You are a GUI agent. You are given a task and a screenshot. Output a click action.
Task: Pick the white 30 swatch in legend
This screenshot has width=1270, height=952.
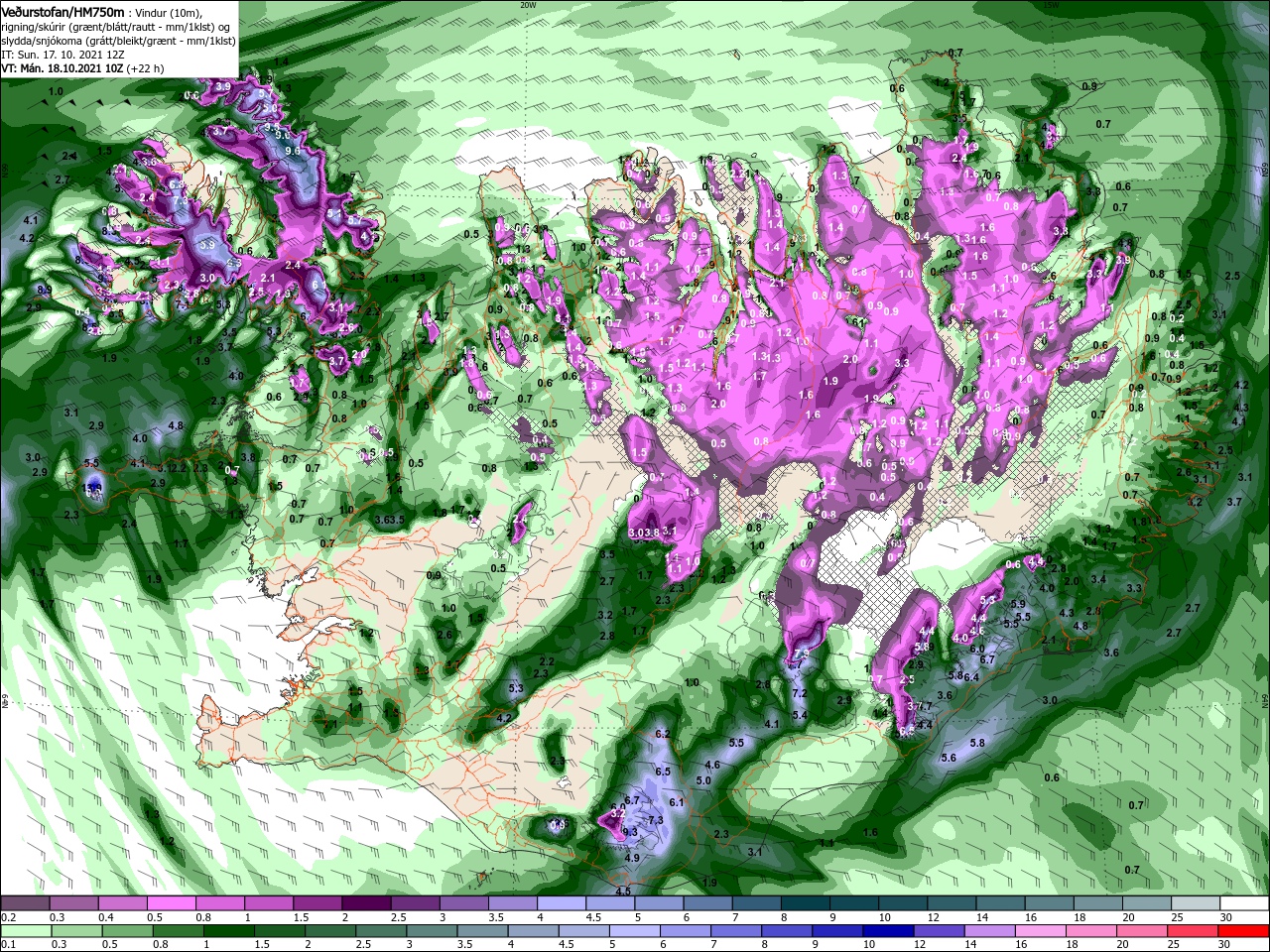coord(1243,902)
